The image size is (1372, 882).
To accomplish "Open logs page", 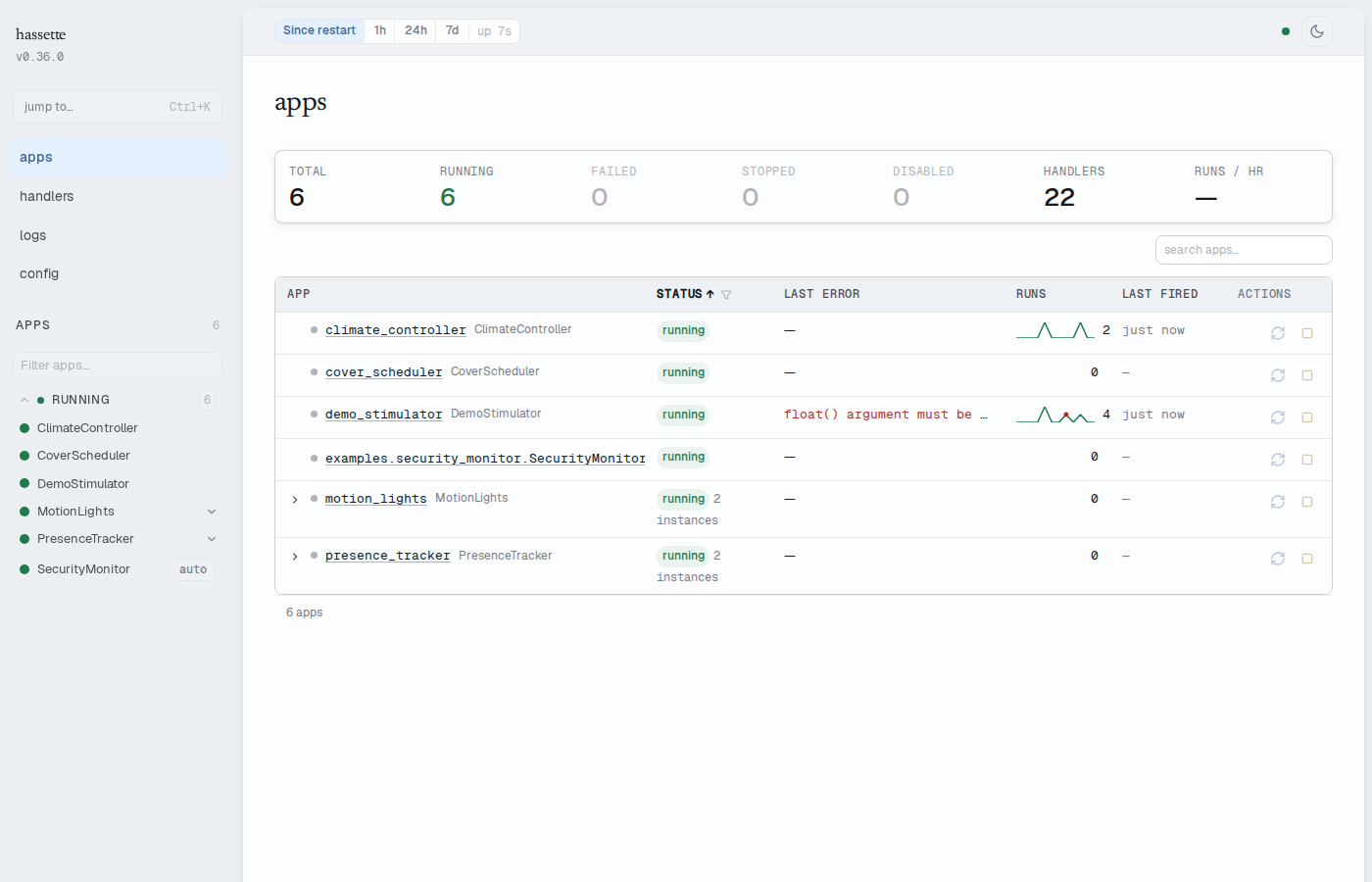I will [x=118, y=235].
